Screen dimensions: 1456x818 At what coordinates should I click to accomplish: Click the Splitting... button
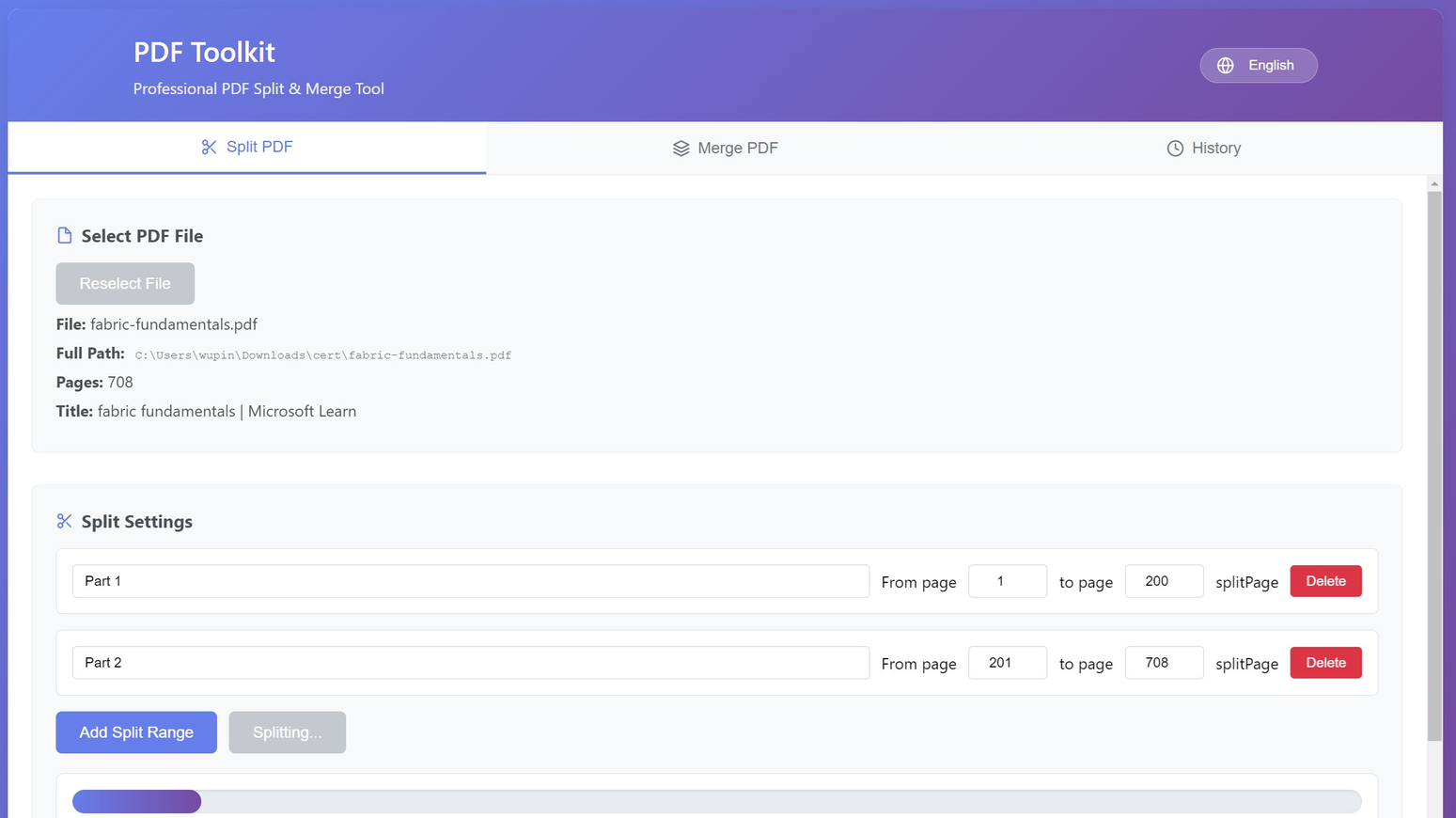click(x=288, y=732)
